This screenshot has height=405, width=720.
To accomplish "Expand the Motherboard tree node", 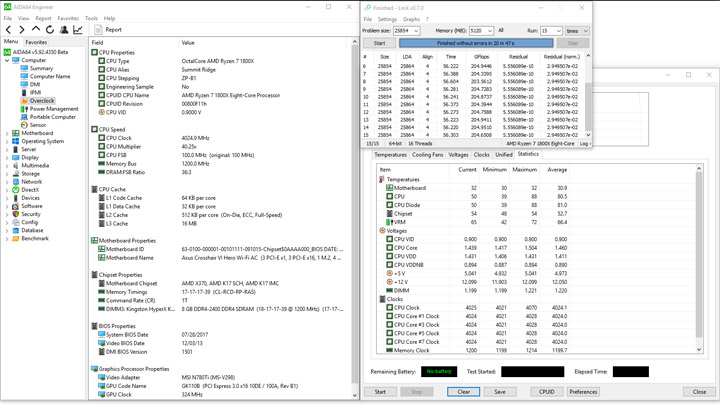I will pyautogui.click(x=7, y=133).
